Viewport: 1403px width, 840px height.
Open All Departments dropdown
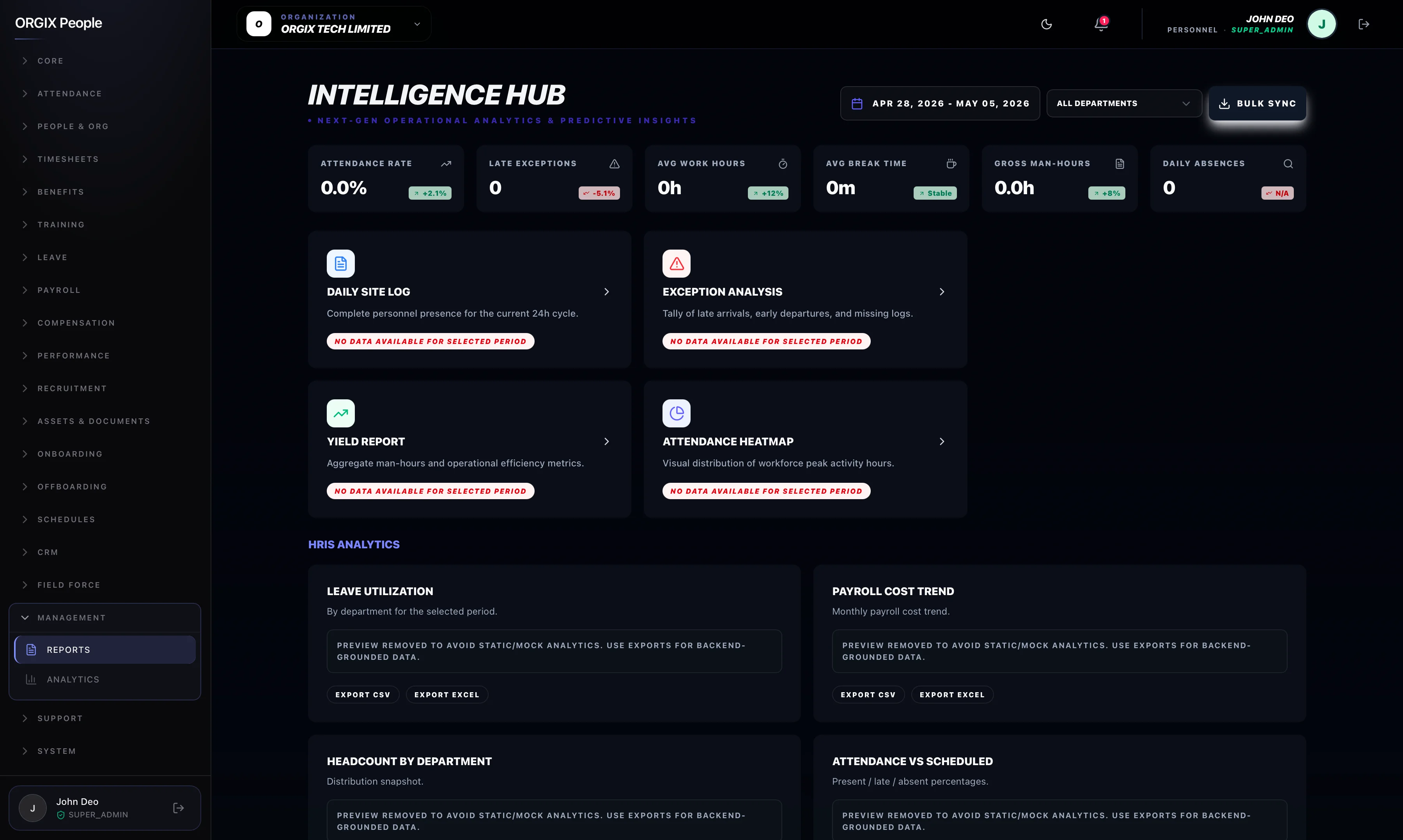tap(1124, 104)
